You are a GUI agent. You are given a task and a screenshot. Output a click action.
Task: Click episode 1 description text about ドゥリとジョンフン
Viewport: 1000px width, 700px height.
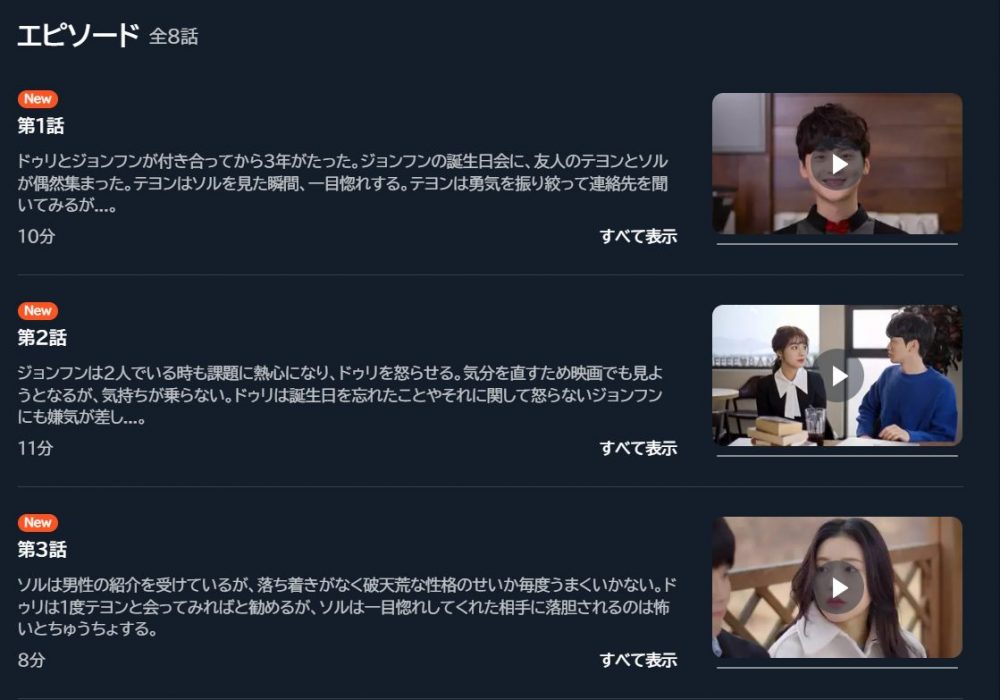coord(343,183)
